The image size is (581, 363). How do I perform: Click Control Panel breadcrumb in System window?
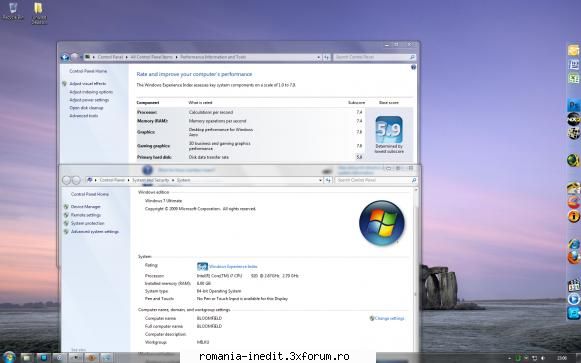coord(112,180)
